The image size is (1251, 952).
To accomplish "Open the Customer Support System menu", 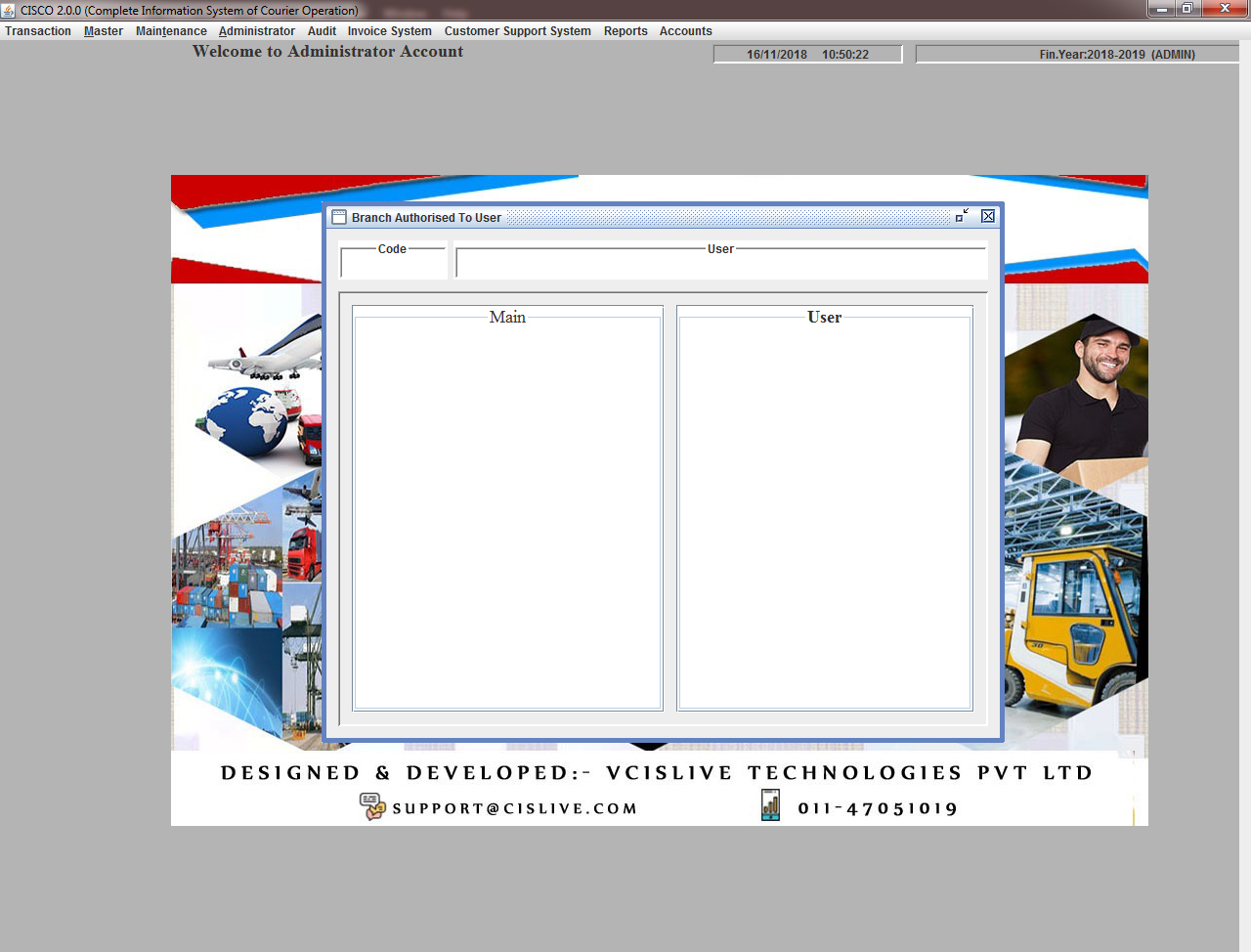I will pyautogui.click(x=517, y=31).
